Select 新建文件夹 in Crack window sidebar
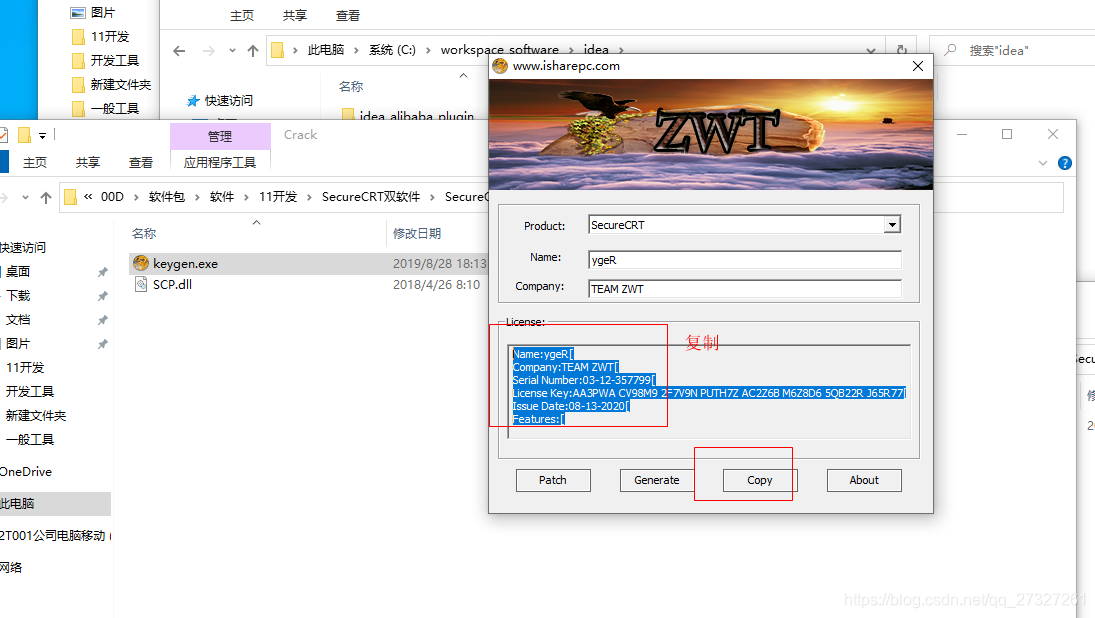The width and height of the screenshot is (1095, 618). tap(36, 415)
